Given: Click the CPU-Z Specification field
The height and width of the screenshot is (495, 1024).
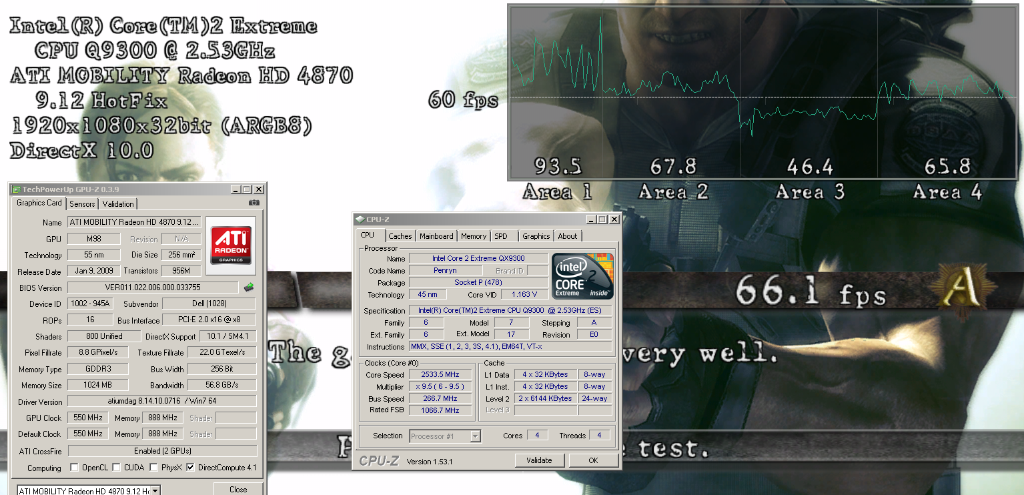Looking at the screenshot, I should tap(511, 310).
